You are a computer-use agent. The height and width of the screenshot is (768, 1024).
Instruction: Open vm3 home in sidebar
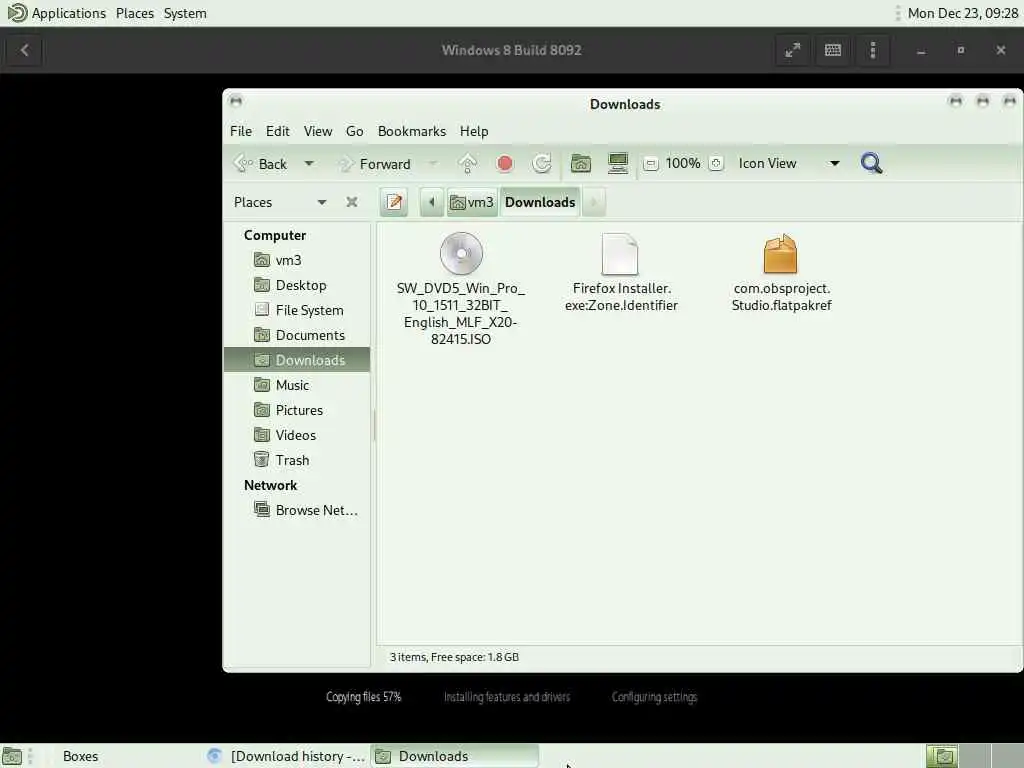tap(297, 260)
